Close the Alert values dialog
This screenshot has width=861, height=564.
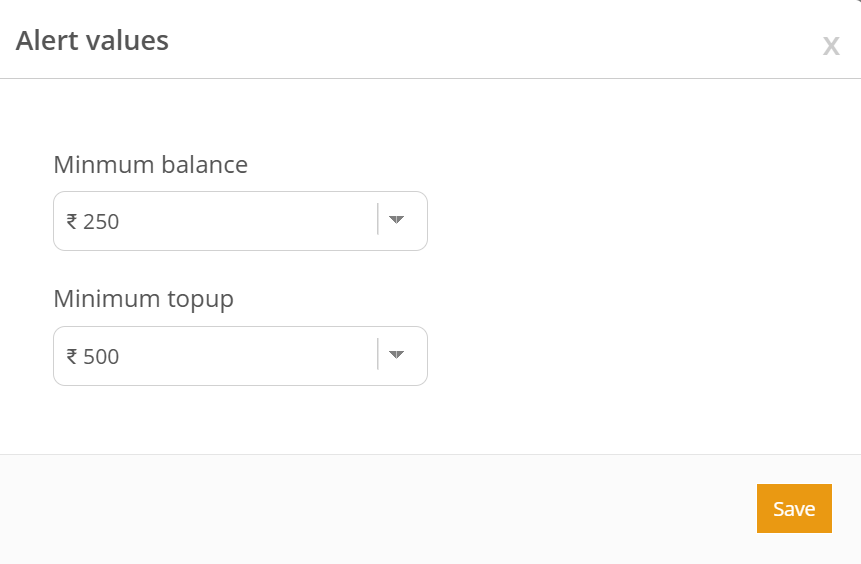tap(830, 46)
